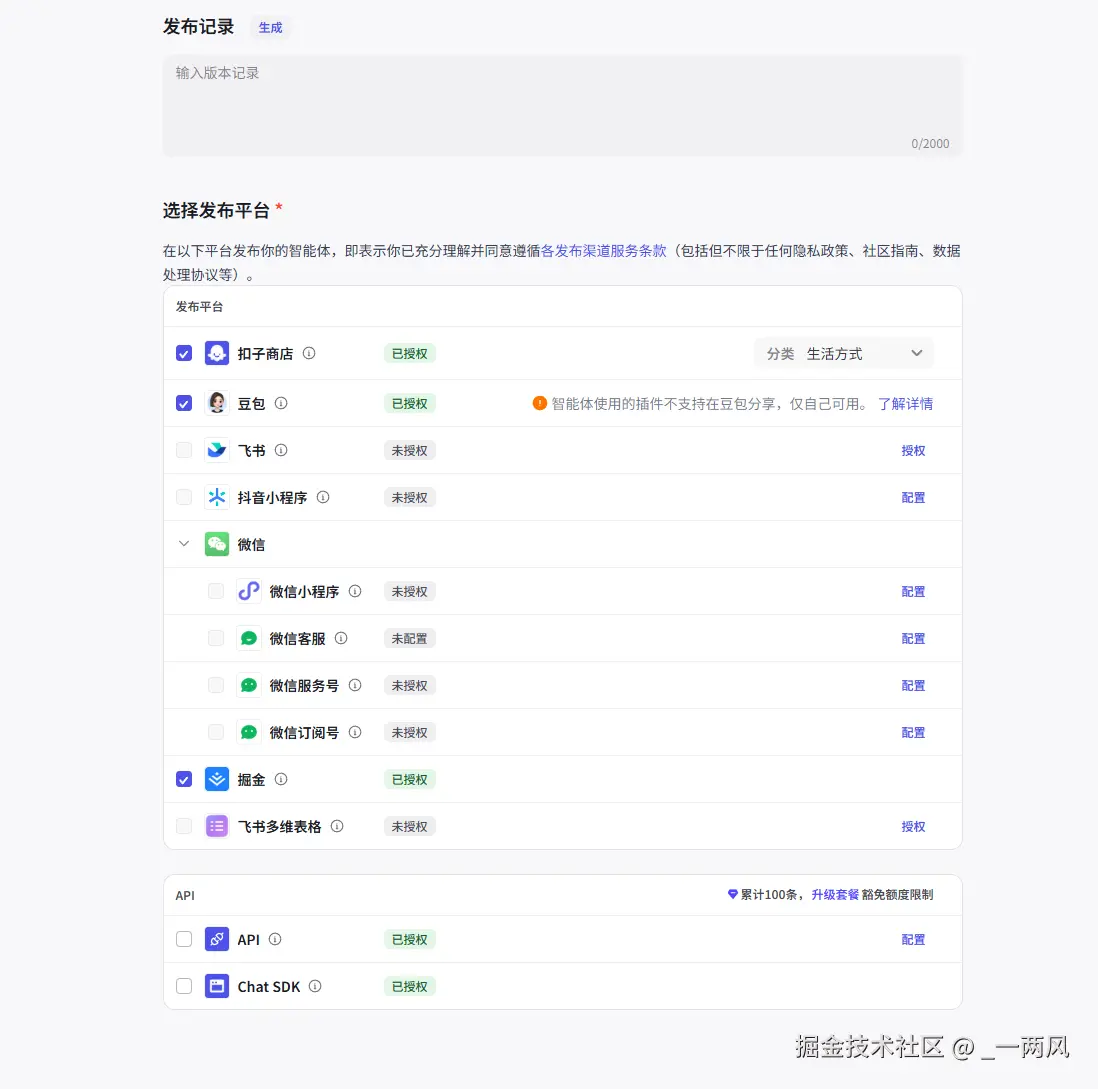This screenshot has width=1098, height=1089.
Task: Open info tooltip beside 扣子商店
Action: pos(309,353)
